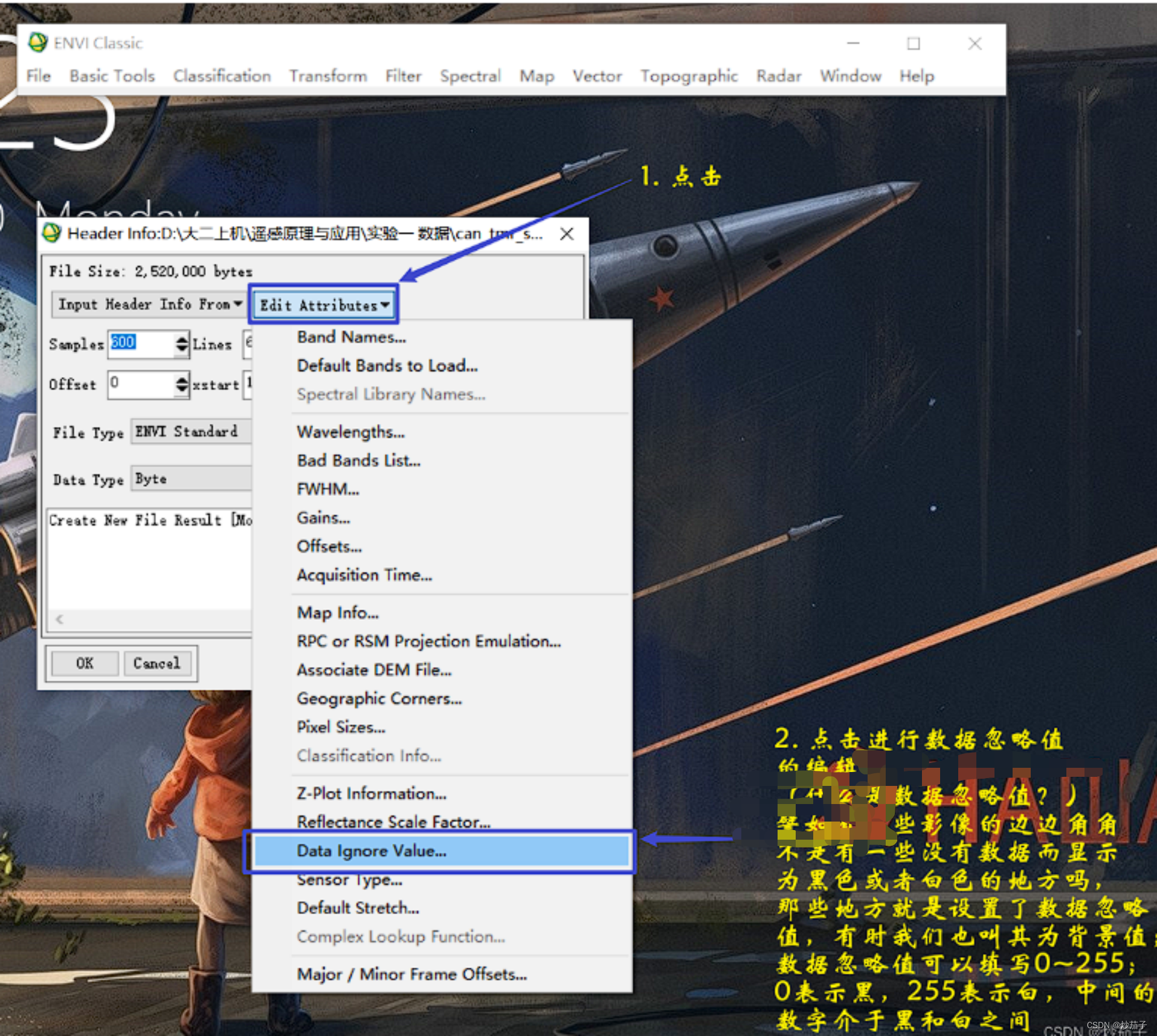The image size is (1157, 1036).
Task: Select Band Names... menu entry
Action: [351, 337]
